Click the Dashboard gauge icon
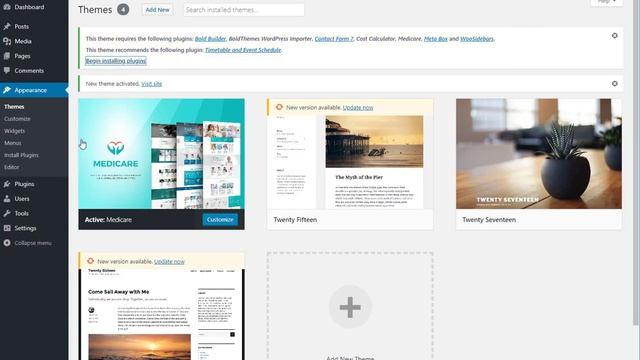Image resolution: width=640 pixels, height=360 pixels. [x=7, y=7]
